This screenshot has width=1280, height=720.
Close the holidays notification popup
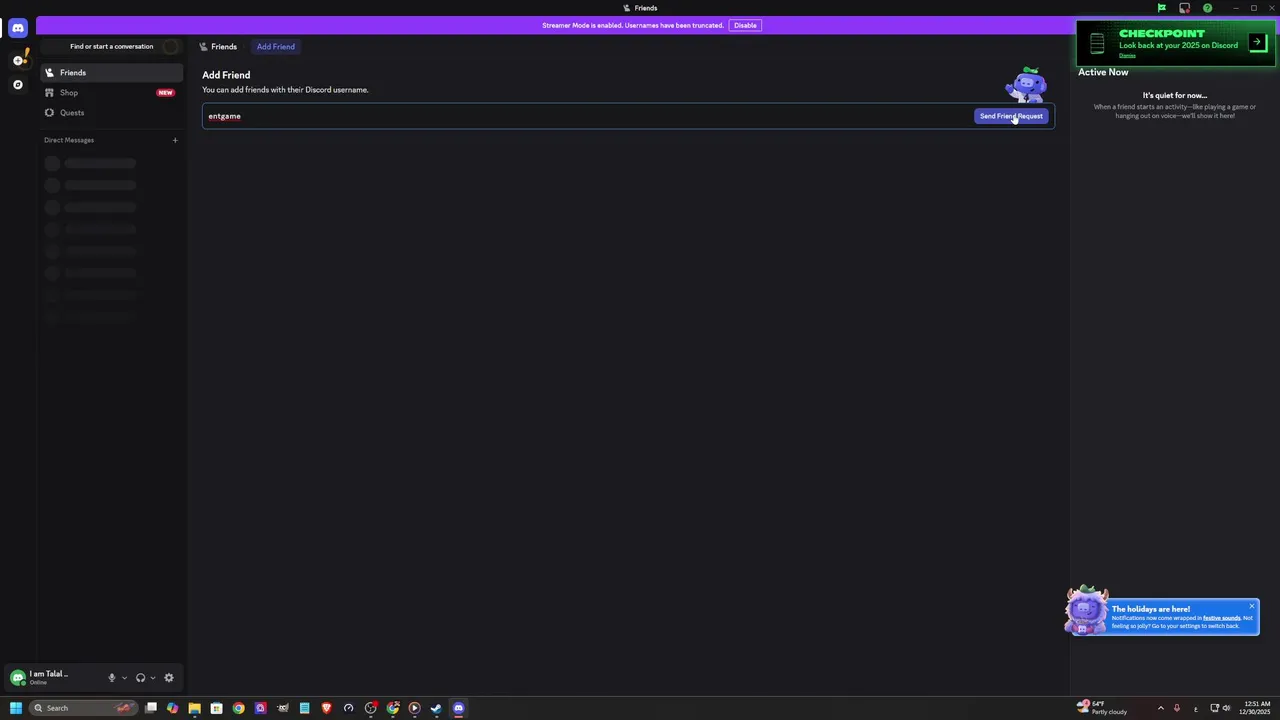(1251, 606)
